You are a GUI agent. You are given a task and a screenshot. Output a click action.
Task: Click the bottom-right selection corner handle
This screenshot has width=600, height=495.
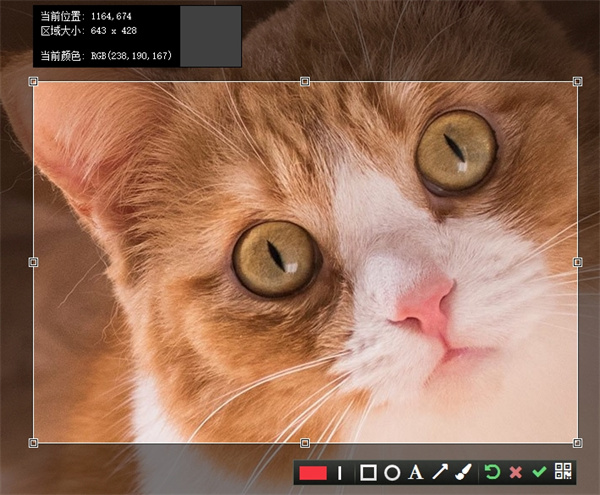click(577, 442)
